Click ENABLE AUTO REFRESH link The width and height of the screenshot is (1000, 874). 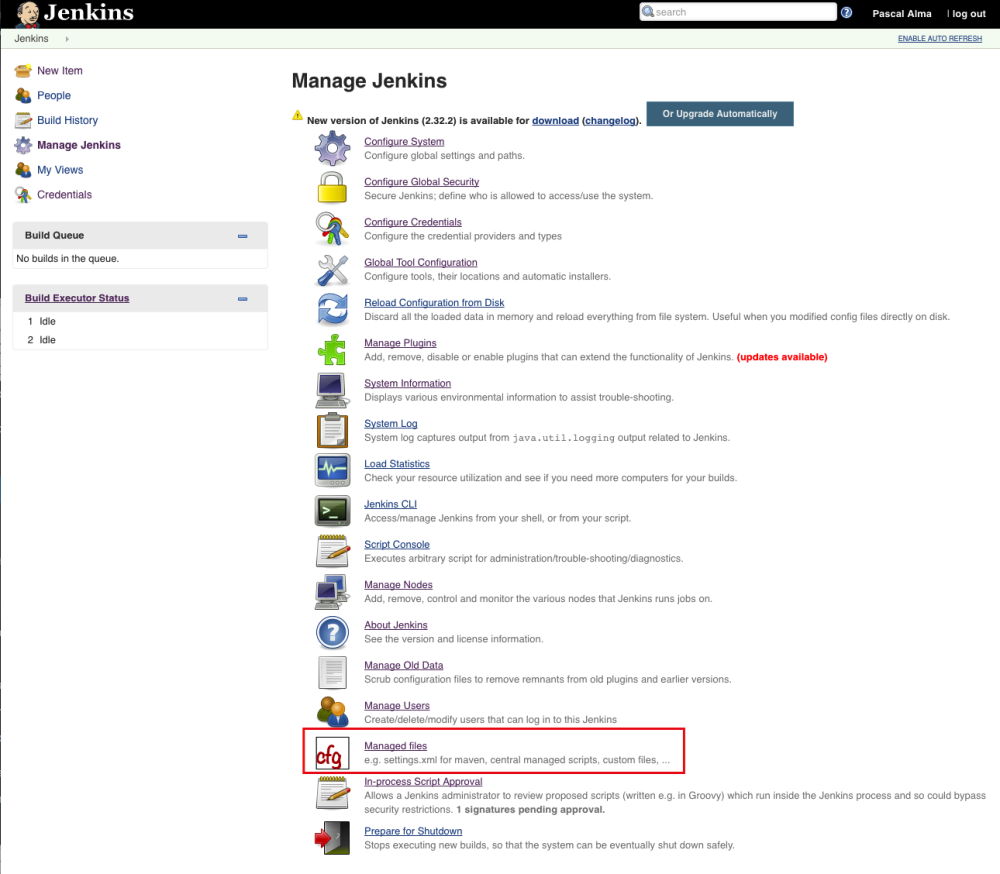940,39
